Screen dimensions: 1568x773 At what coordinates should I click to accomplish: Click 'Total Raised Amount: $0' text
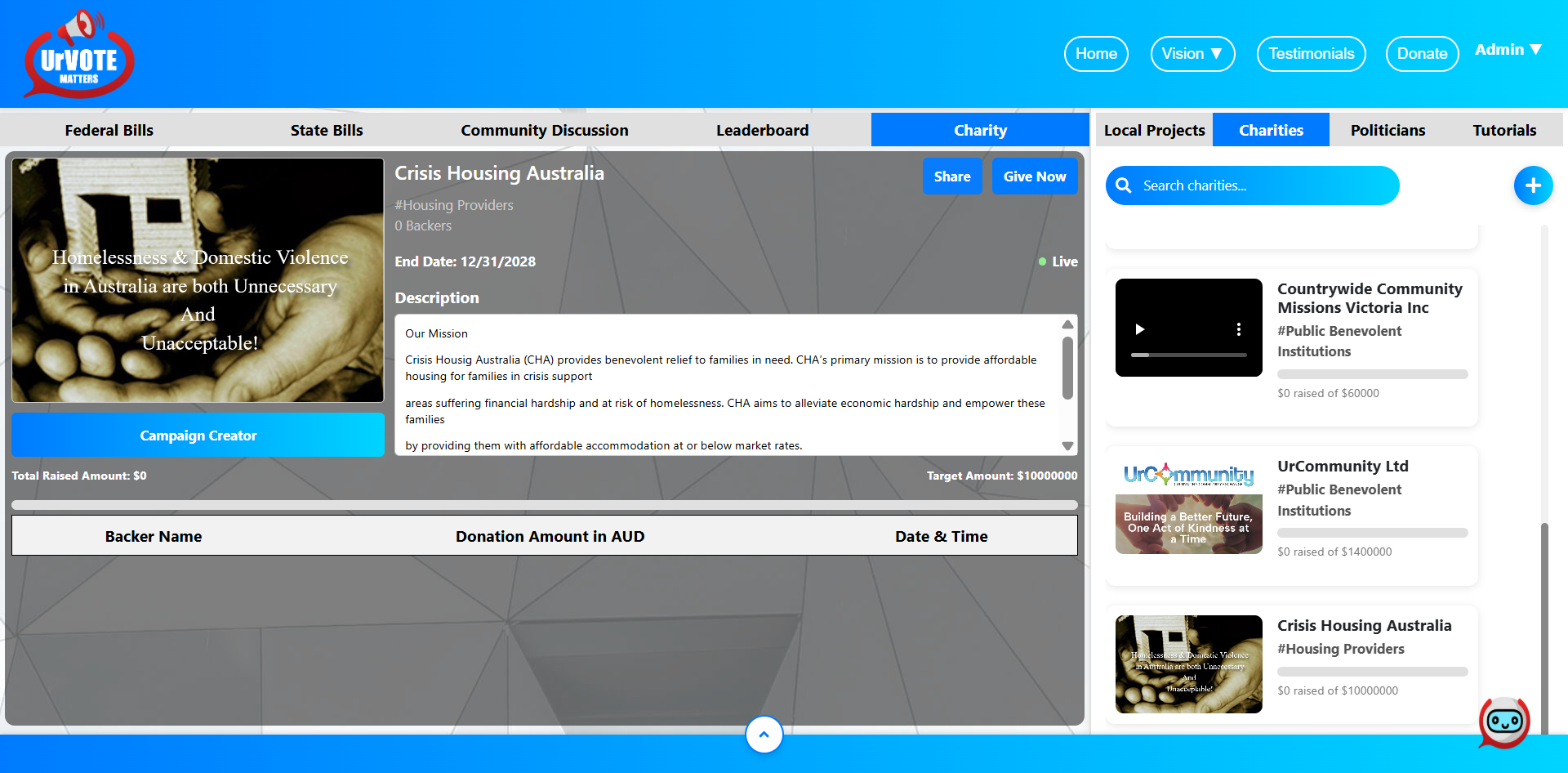pyautogui.click(x=79, y=476)
